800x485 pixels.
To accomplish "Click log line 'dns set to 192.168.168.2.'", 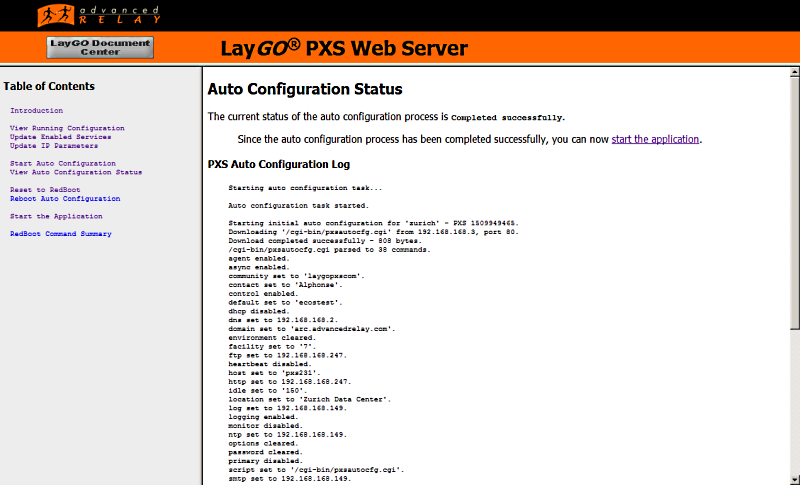I will point(283,320).
